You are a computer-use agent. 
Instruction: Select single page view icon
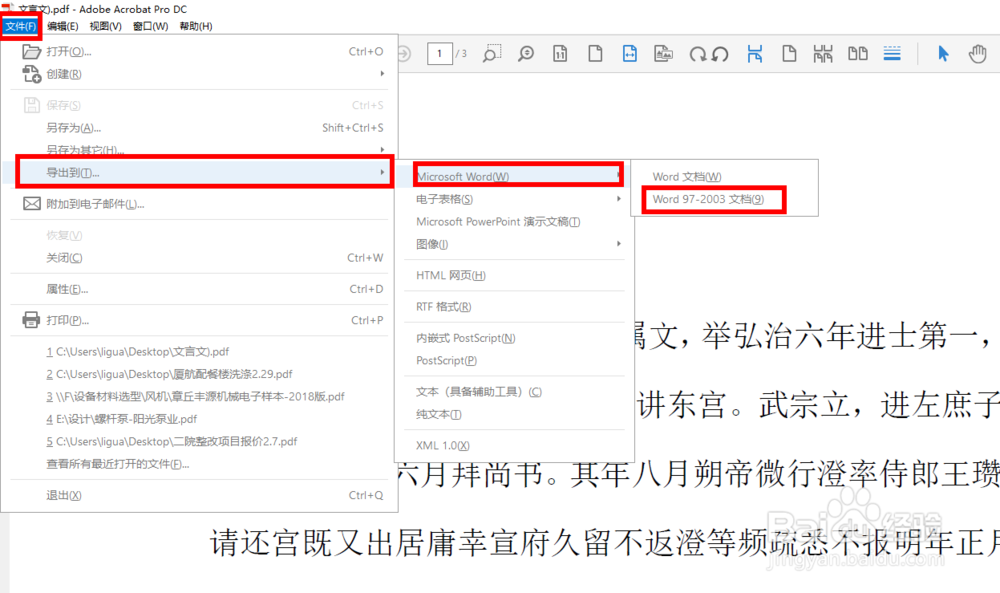[789, 54]
